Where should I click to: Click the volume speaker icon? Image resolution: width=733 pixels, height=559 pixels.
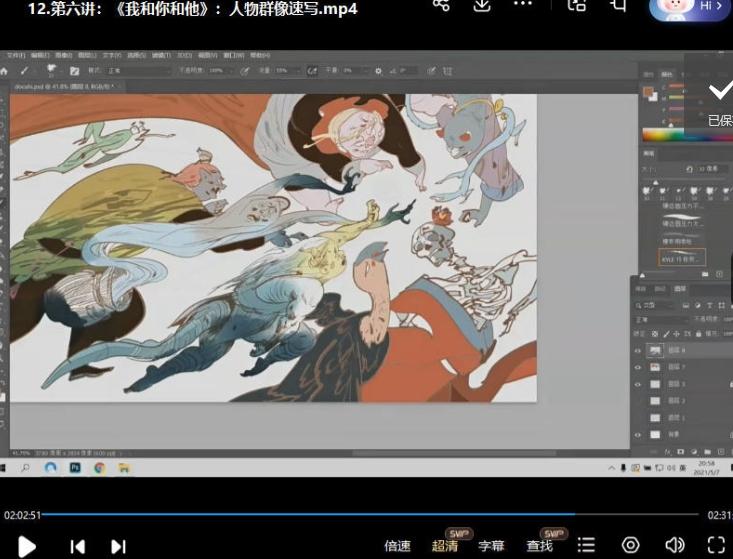(x=675, y=545)
